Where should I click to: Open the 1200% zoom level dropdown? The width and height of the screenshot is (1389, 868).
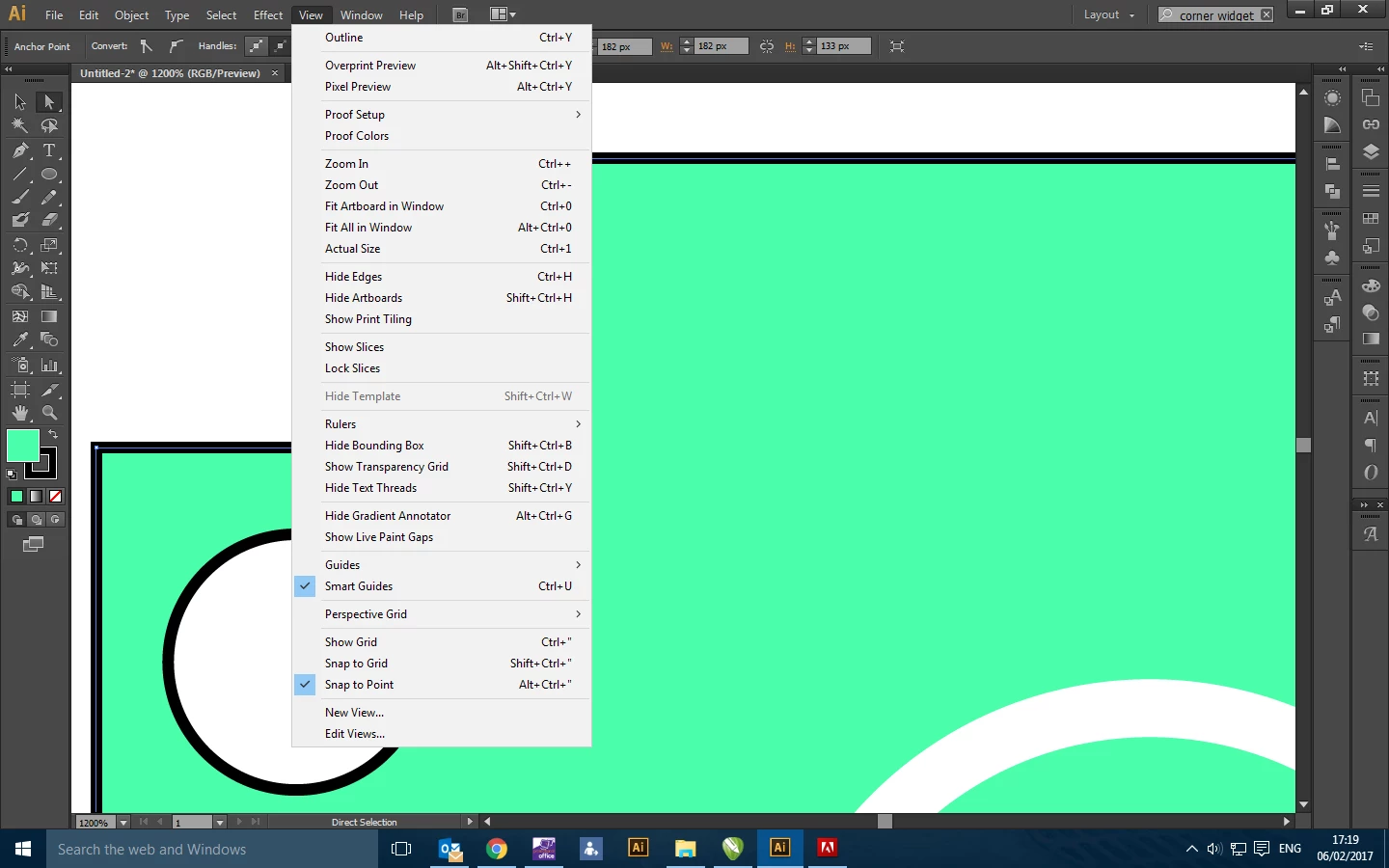coord(123,823)
